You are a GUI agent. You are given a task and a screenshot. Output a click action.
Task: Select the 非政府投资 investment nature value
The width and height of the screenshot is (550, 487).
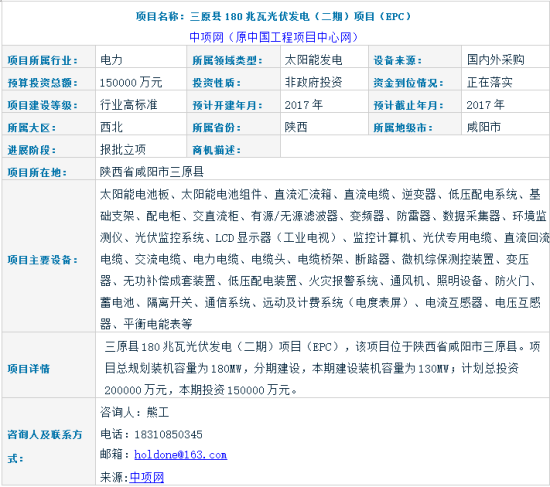(313, 82)
